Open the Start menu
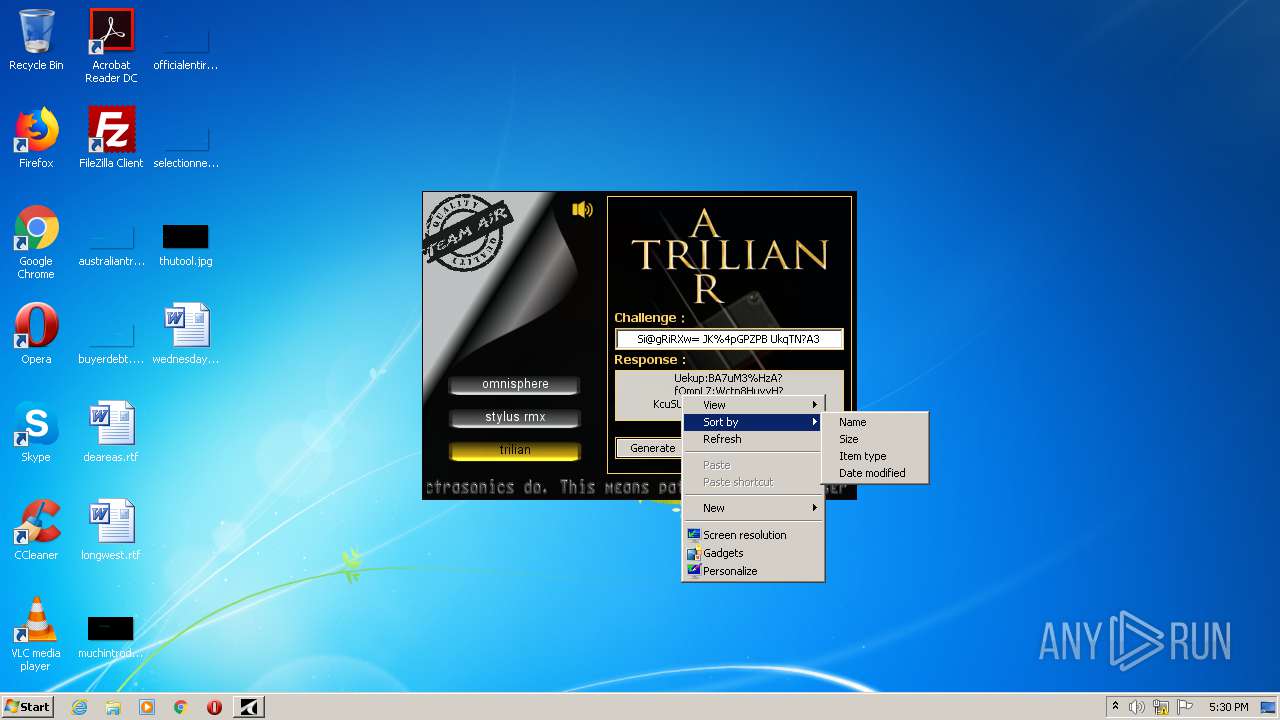The image size is (1280, 720). tap(27, 707)
